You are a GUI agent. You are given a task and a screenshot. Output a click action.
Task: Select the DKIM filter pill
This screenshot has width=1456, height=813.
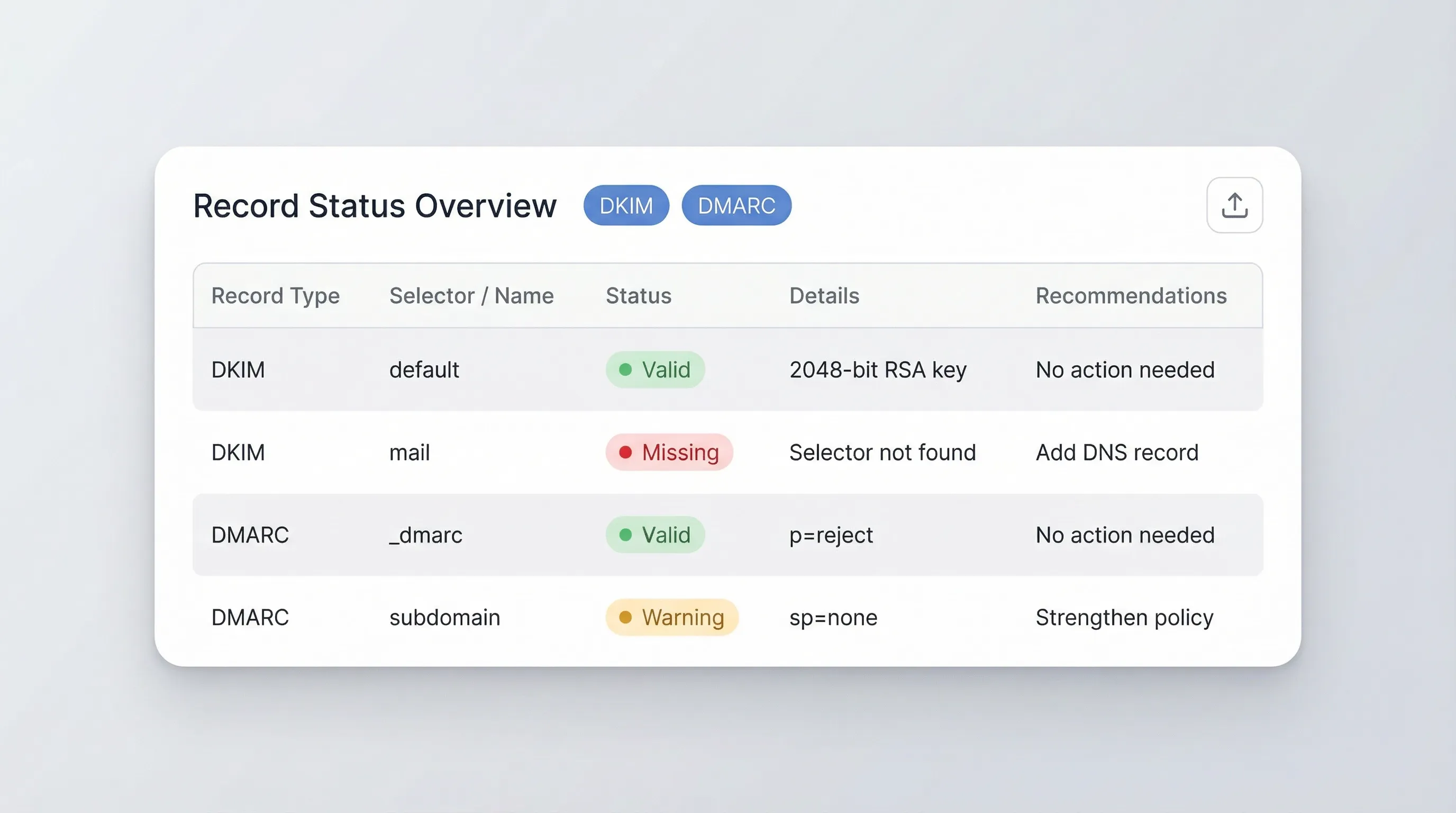click(x=626, y=205)
